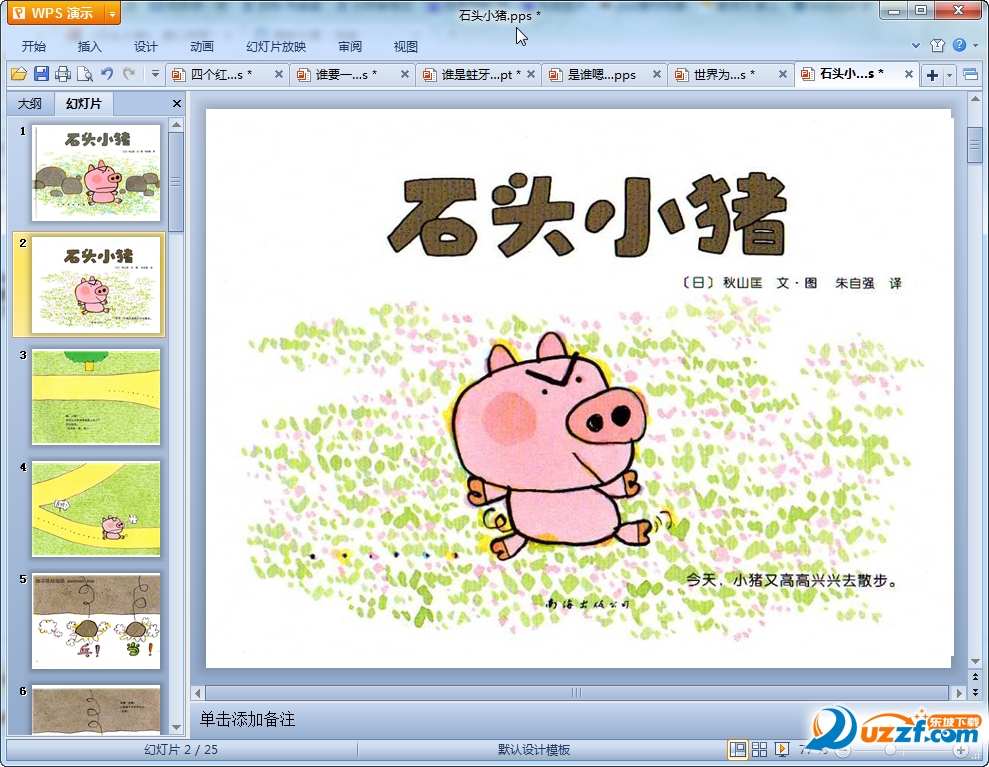This screenshot has height=767, width=989.
Task: Close the 是谁嗯...pps document tab
Action: click(657, 74)
